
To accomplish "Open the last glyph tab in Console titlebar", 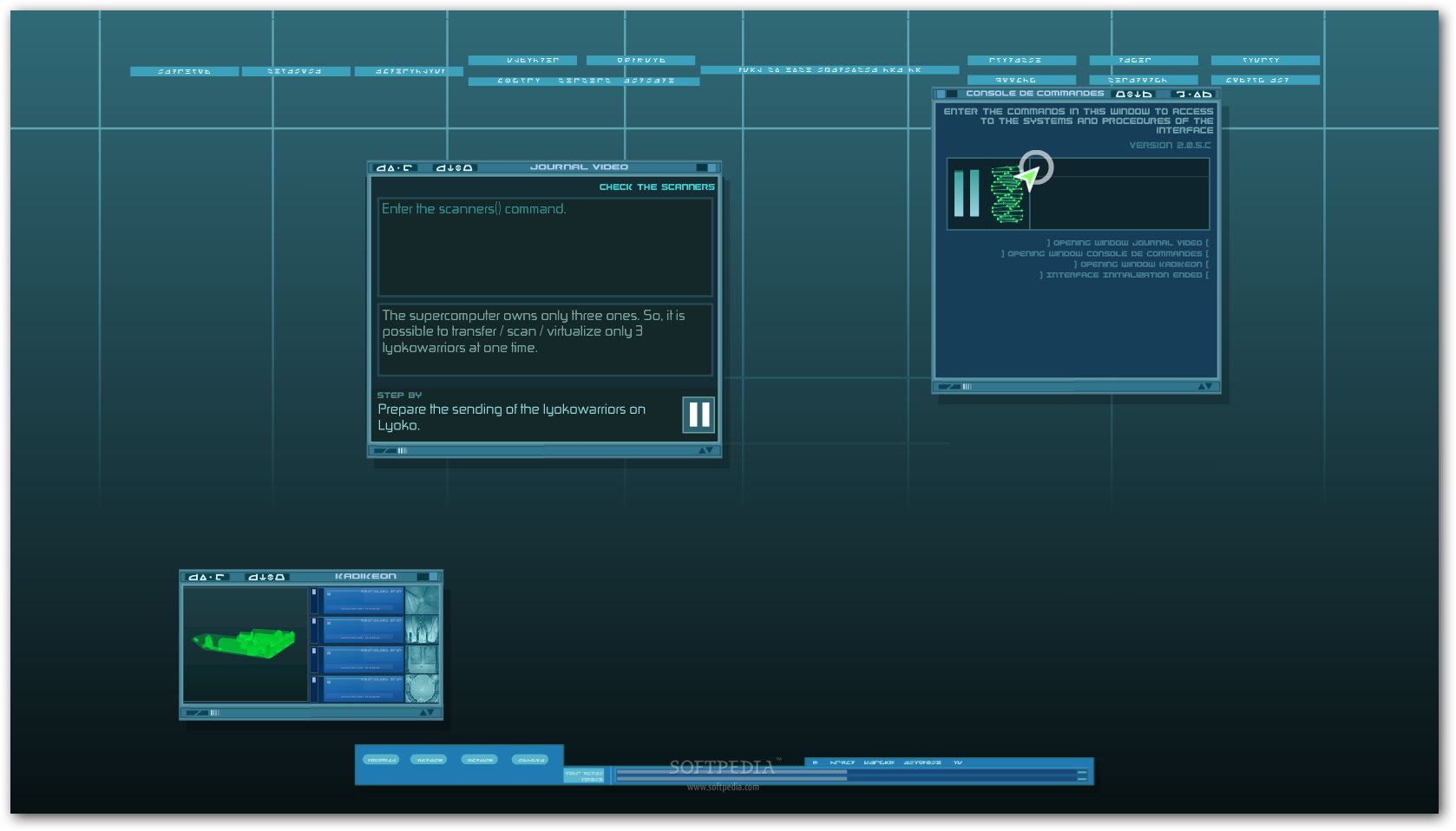I will click(1193, 94).
